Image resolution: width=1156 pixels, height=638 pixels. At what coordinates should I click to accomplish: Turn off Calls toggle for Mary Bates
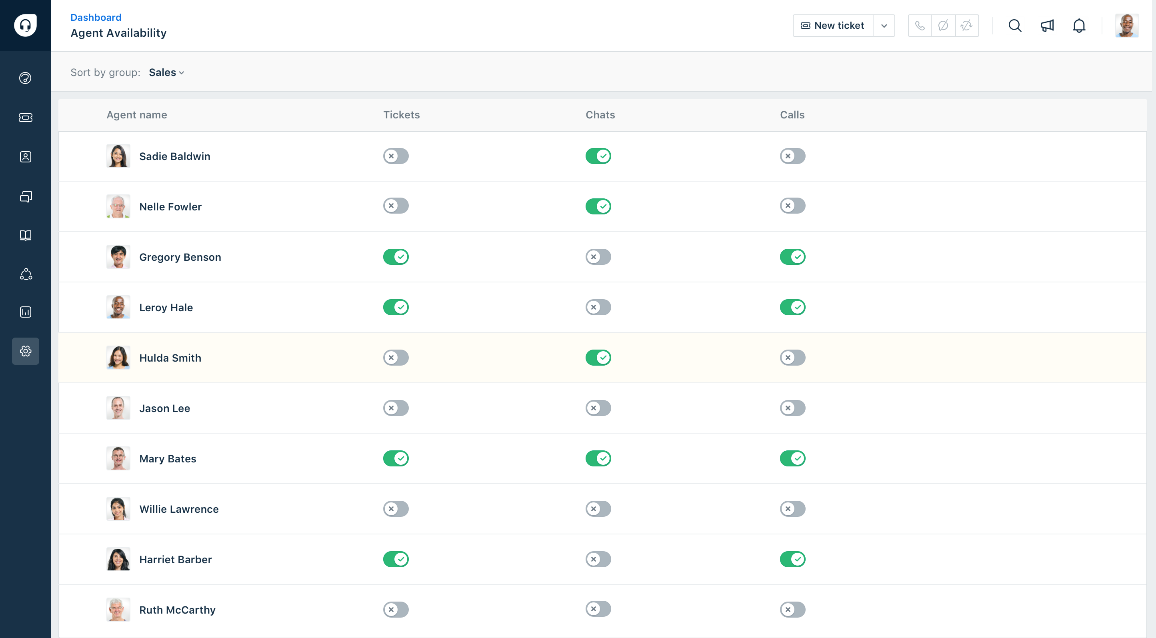[x=793, y=459]
